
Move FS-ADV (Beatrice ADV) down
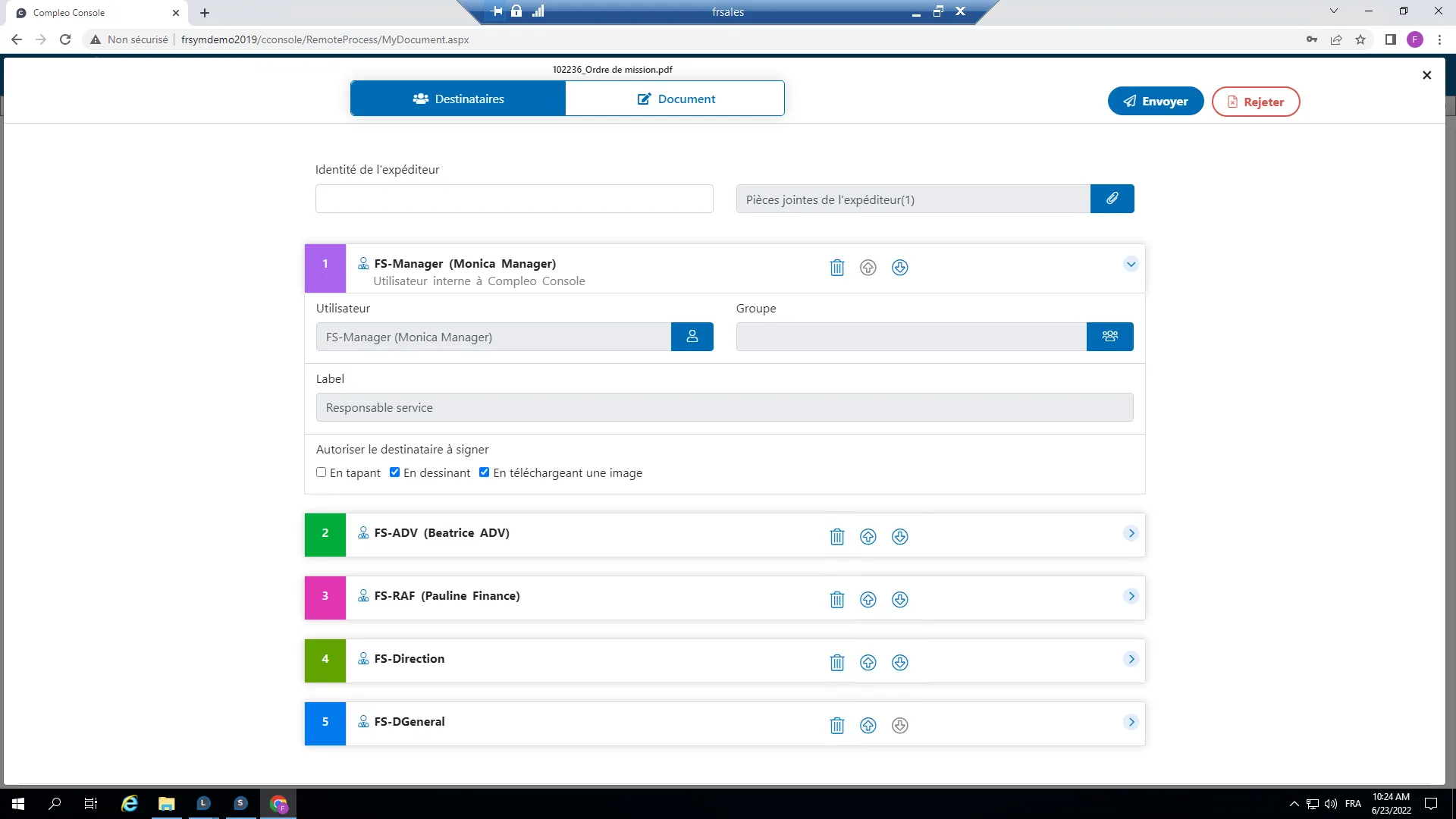pyautogui.click(x=900, y=537)
